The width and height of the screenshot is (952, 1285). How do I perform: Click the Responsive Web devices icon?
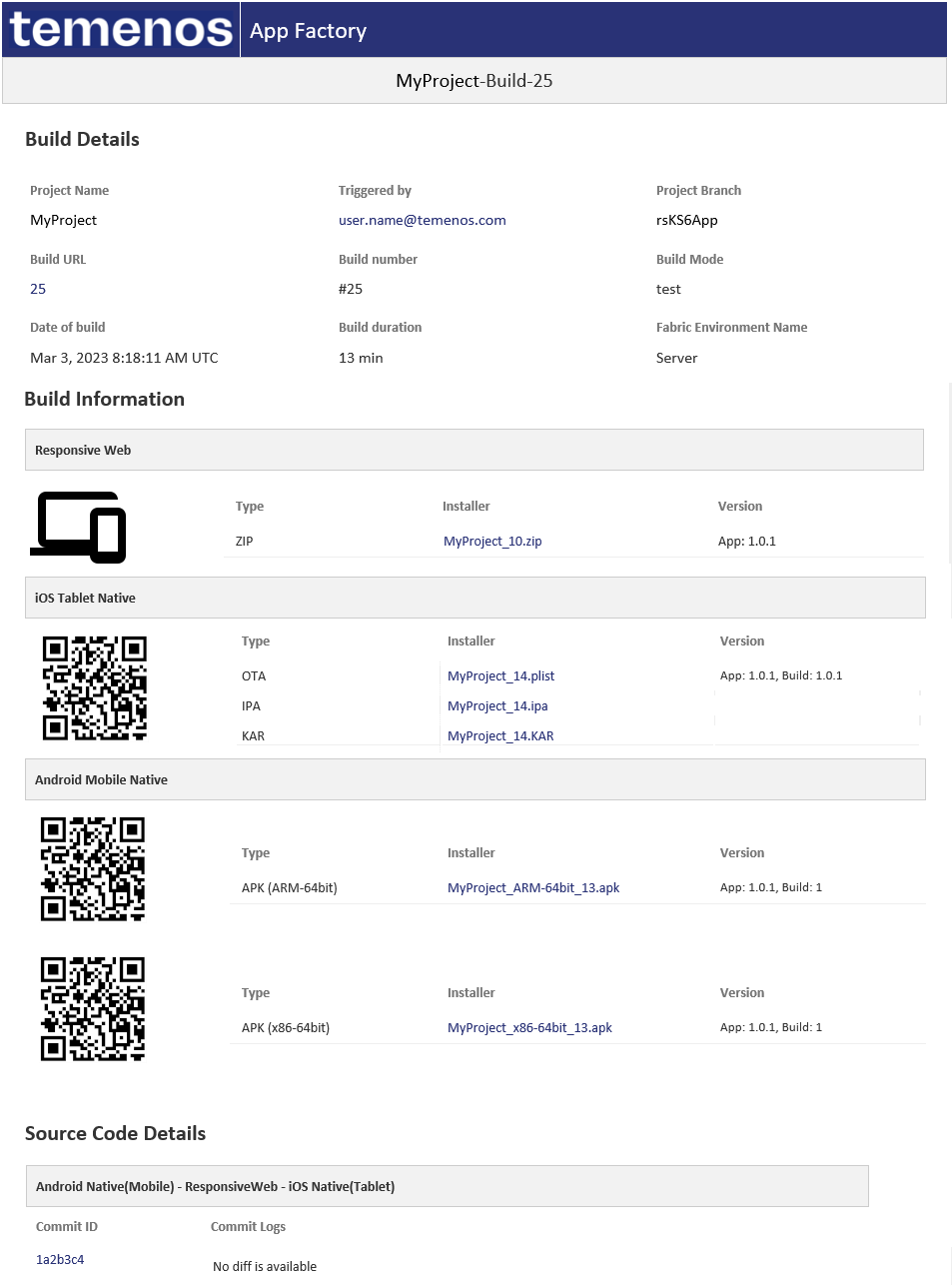(79, 527)
